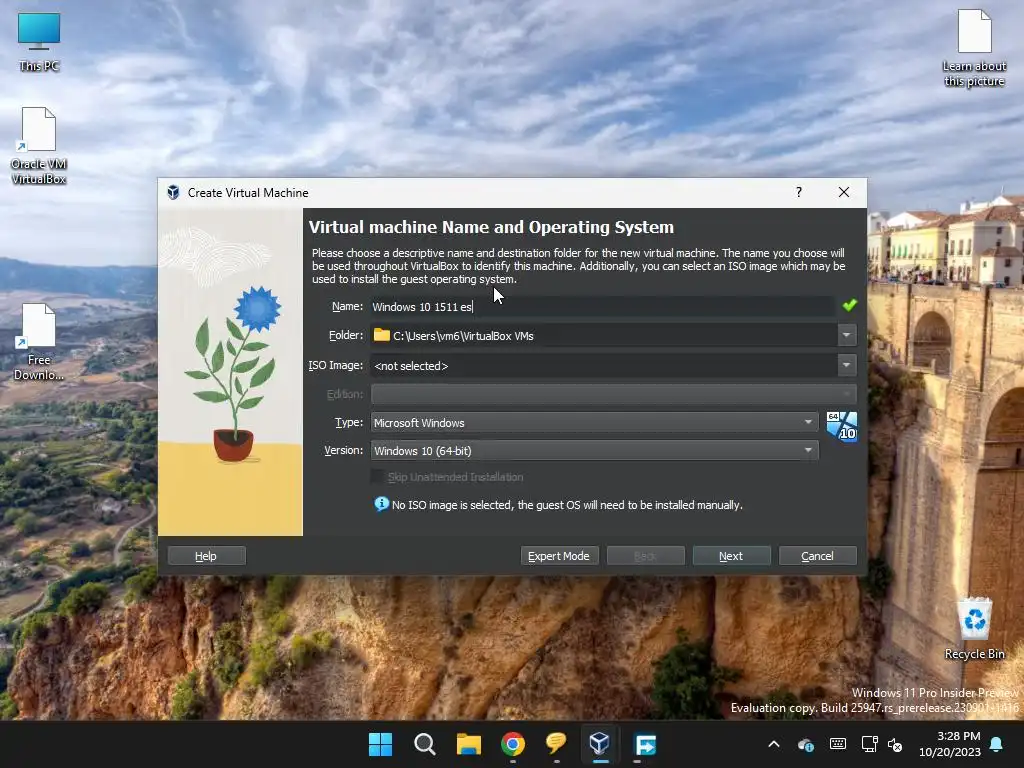This screenshot has height=768, width=1024.
Task: Open Google Chrome from the taskbar
Action: [x=513, y=744]
